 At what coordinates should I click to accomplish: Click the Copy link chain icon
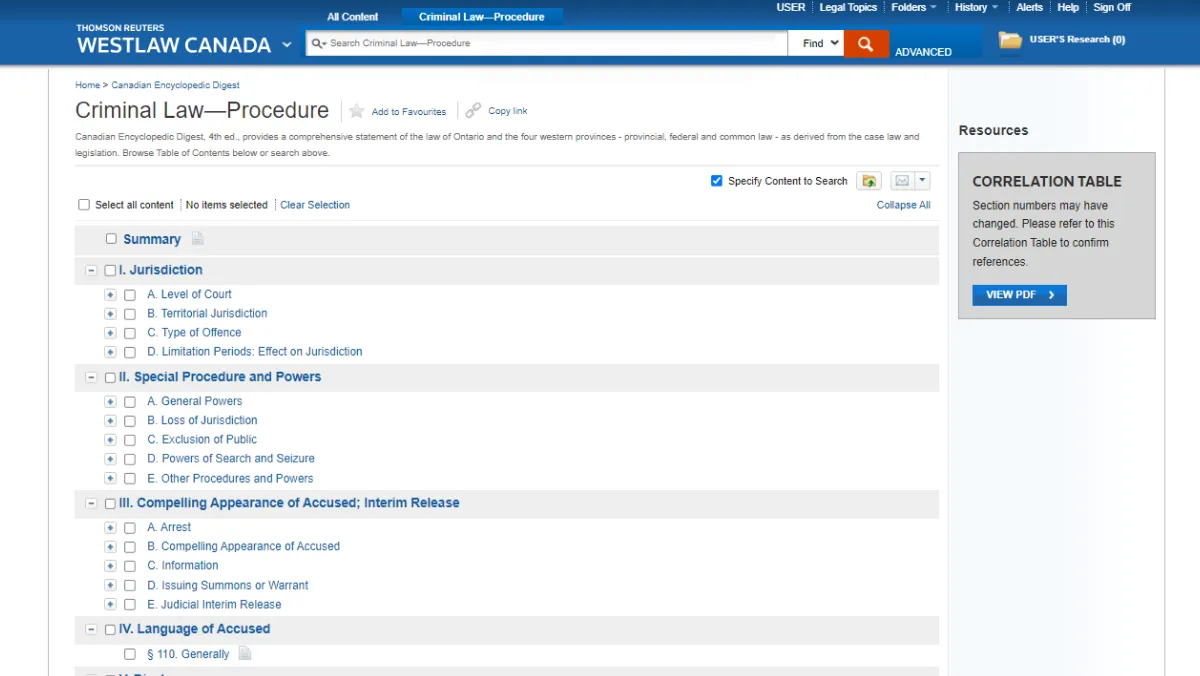pos(473,111)
